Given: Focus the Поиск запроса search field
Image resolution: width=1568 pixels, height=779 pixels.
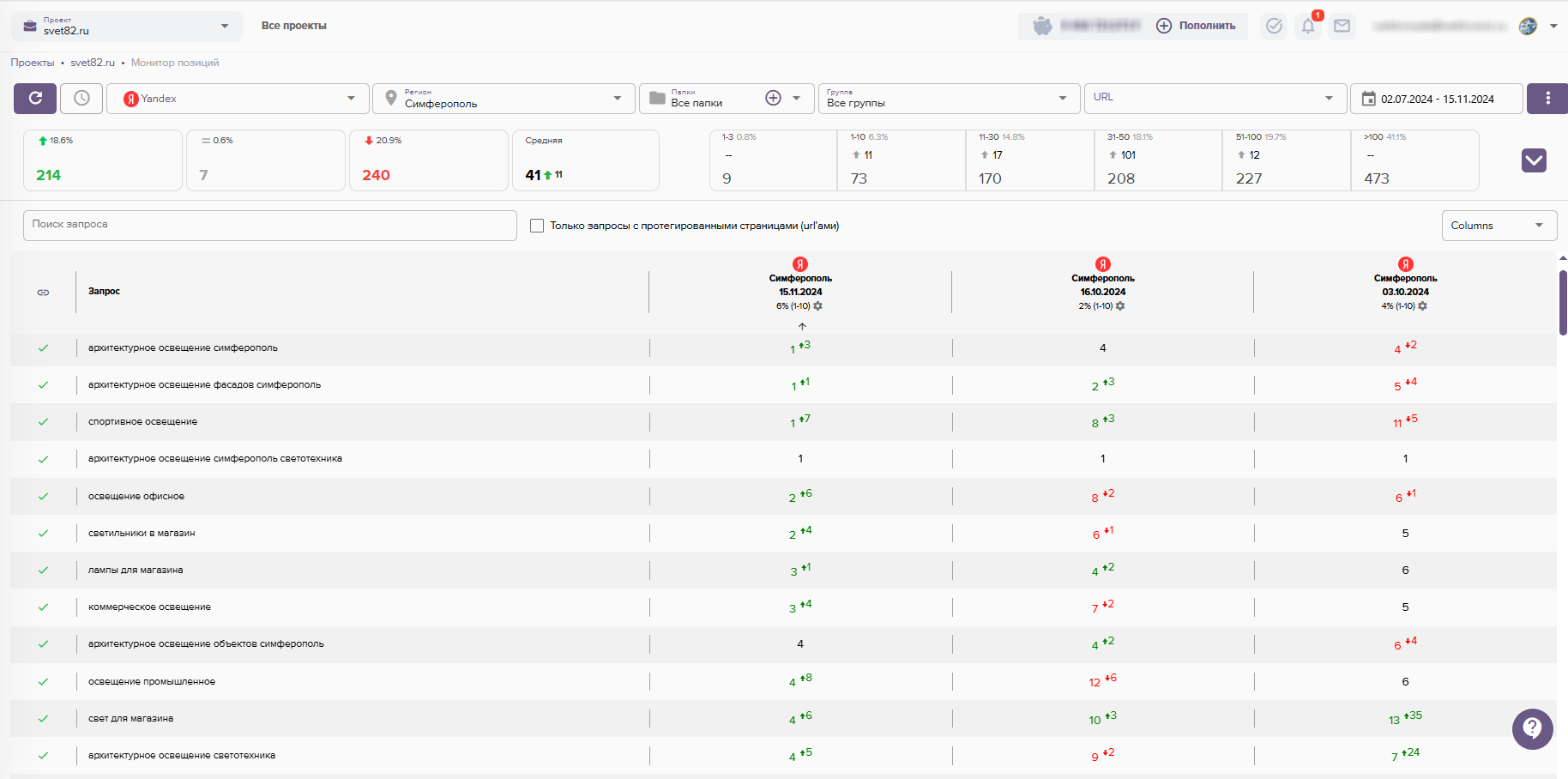Looking at the screenshot, I should coord(269,225).
